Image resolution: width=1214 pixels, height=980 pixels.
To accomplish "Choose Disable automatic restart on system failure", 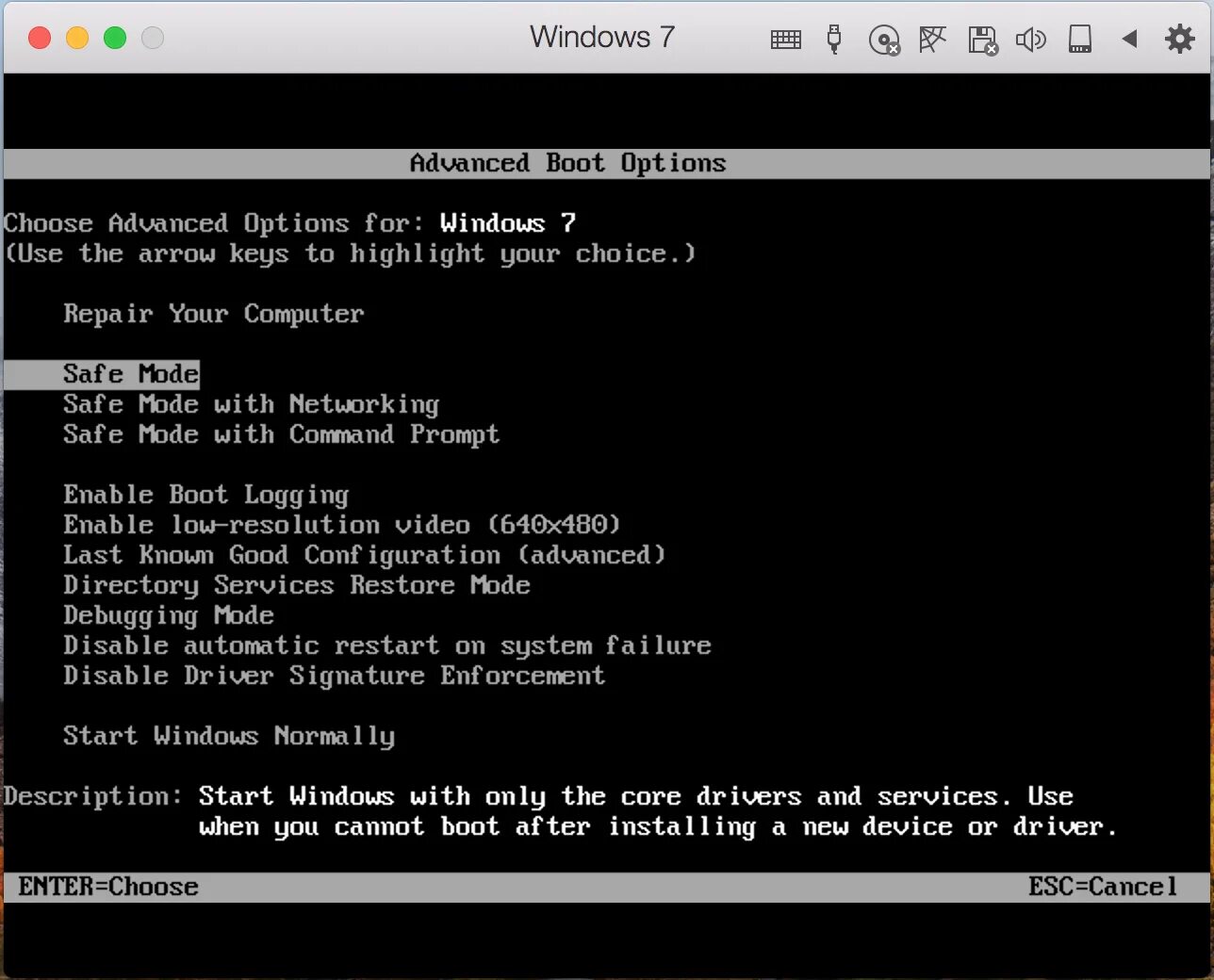I will pyautogui.click(x=387, y=645).
